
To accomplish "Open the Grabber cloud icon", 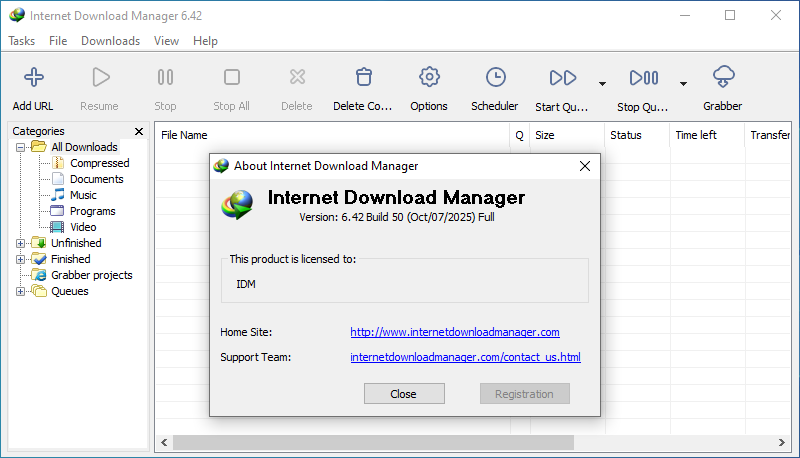I will [x=723, y=77].
